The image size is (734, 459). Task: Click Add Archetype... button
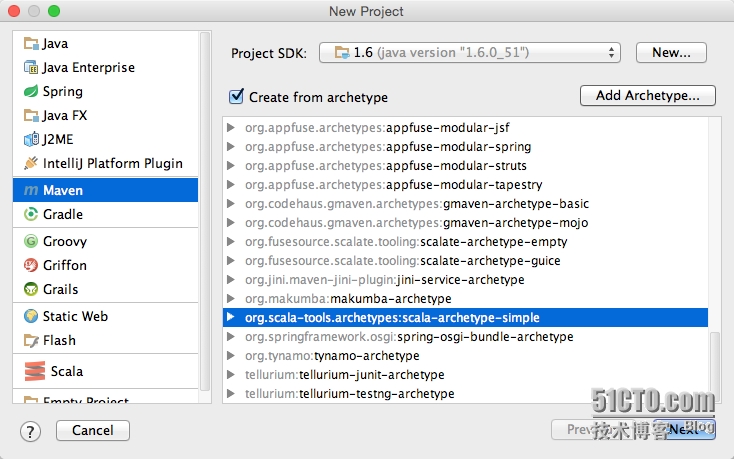click(x=647, y=95)
